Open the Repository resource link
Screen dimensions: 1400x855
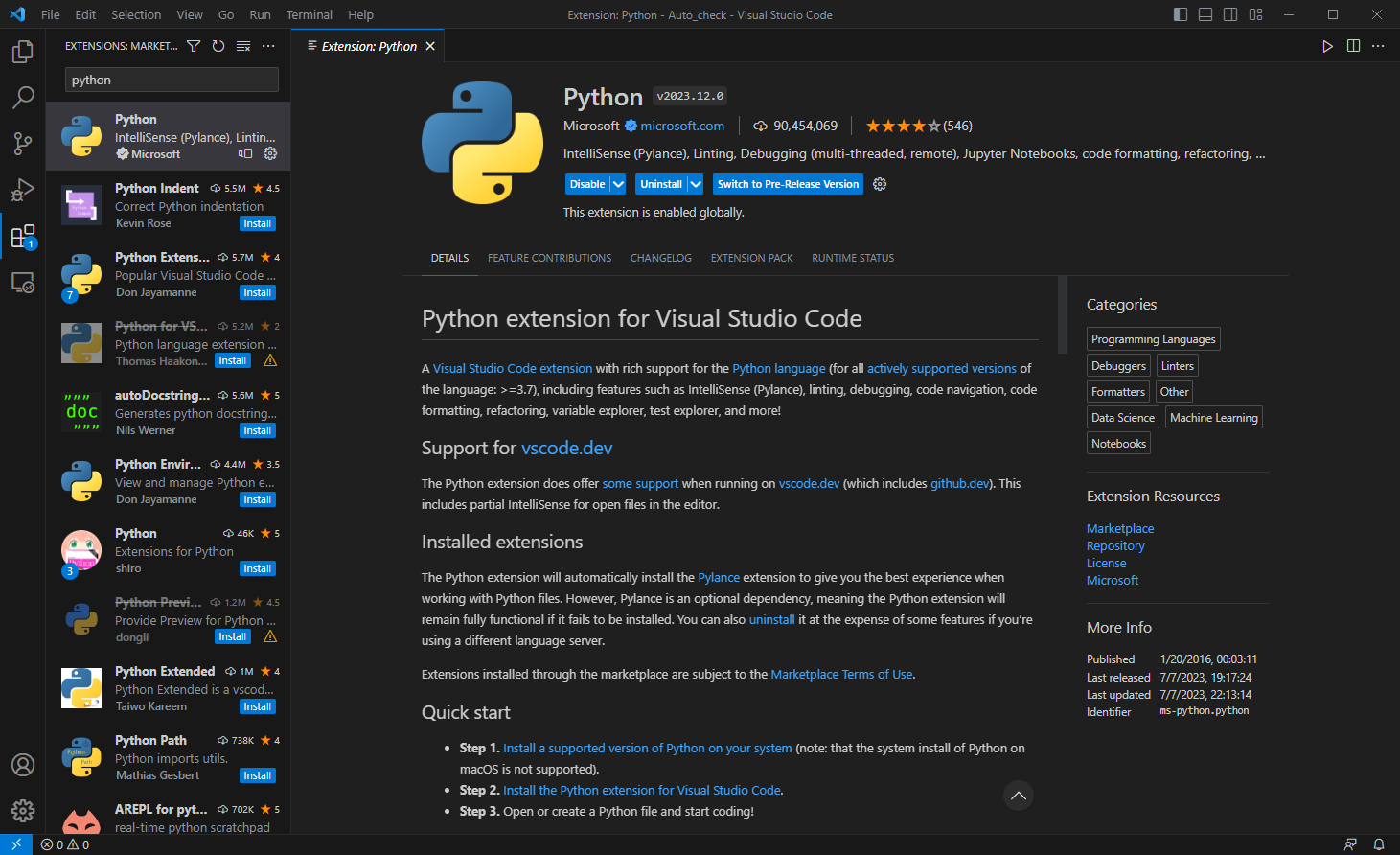coord(1115,545)
